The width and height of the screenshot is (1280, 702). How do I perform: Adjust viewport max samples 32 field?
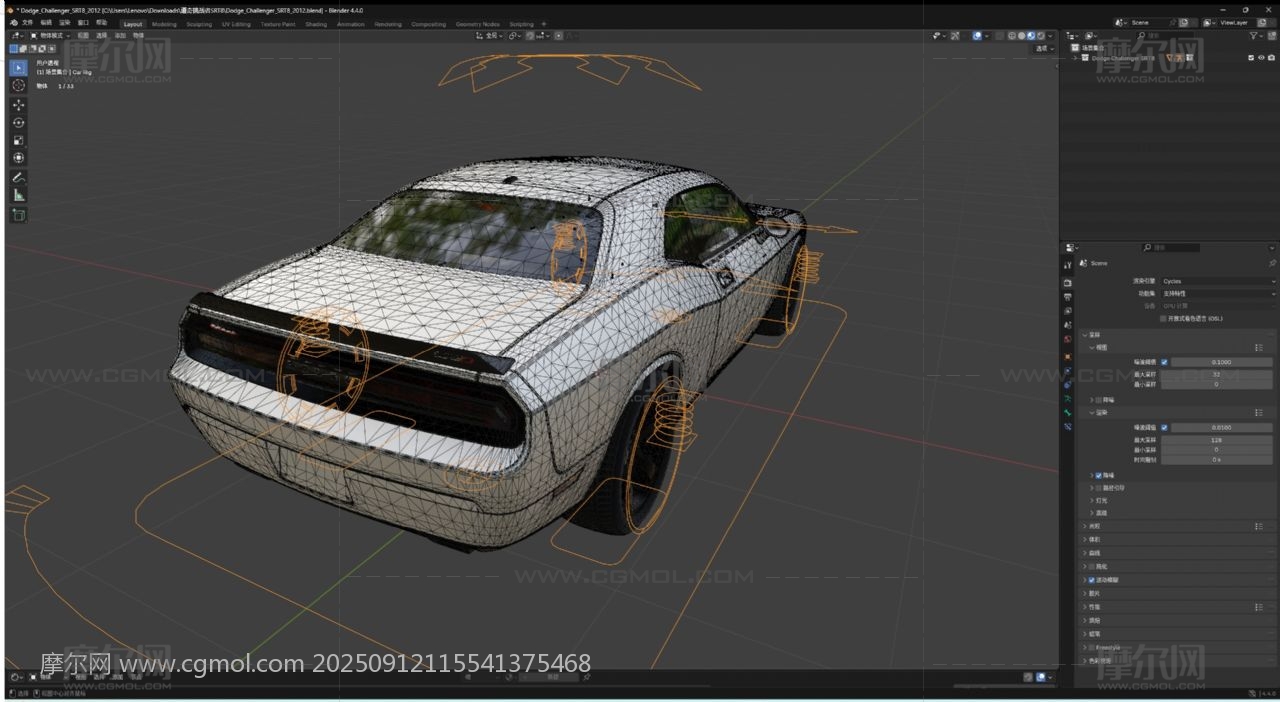point(1216,373)
